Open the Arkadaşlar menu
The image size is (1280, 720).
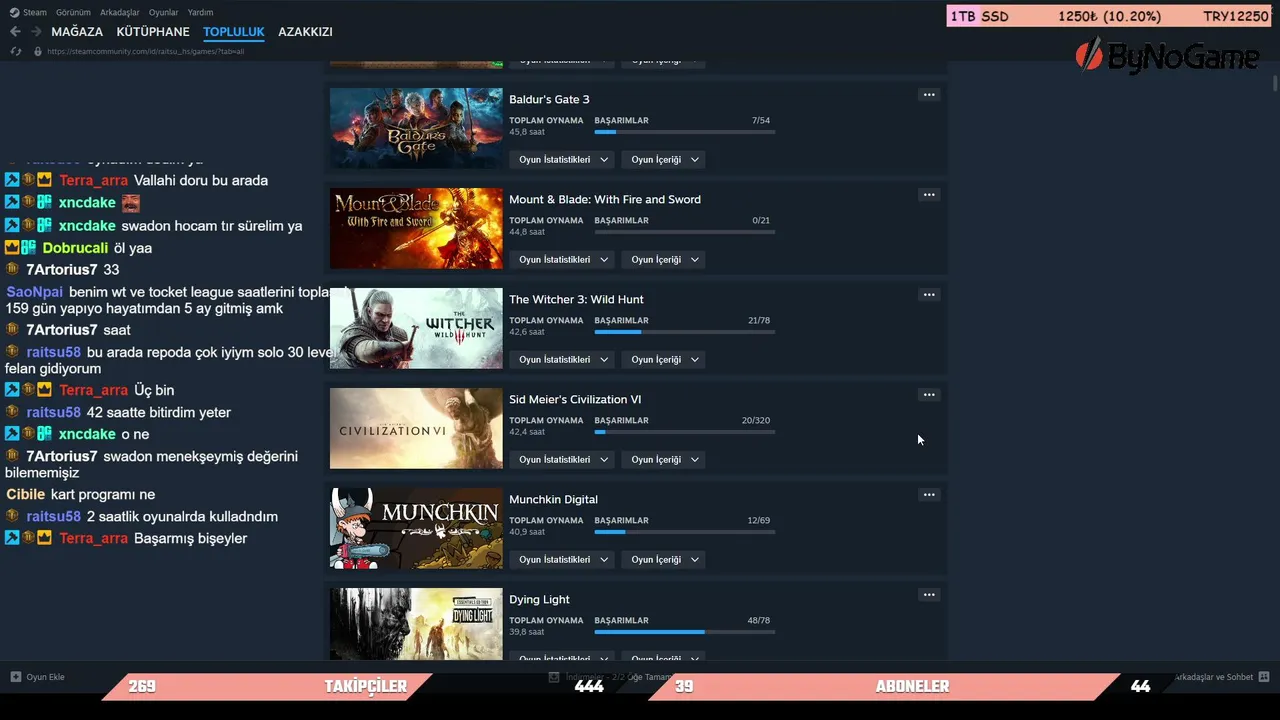click(121, 12)
